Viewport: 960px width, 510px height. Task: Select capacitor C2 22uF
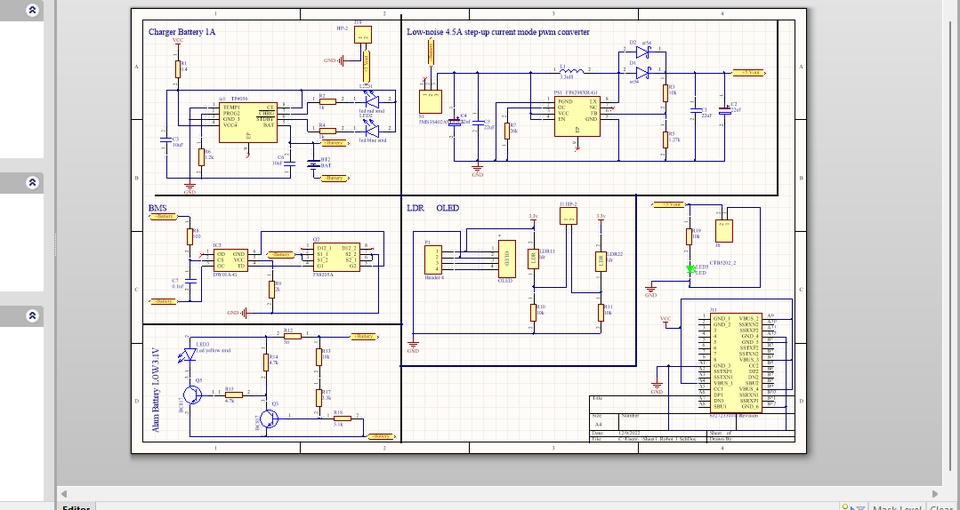click(725, 111)
